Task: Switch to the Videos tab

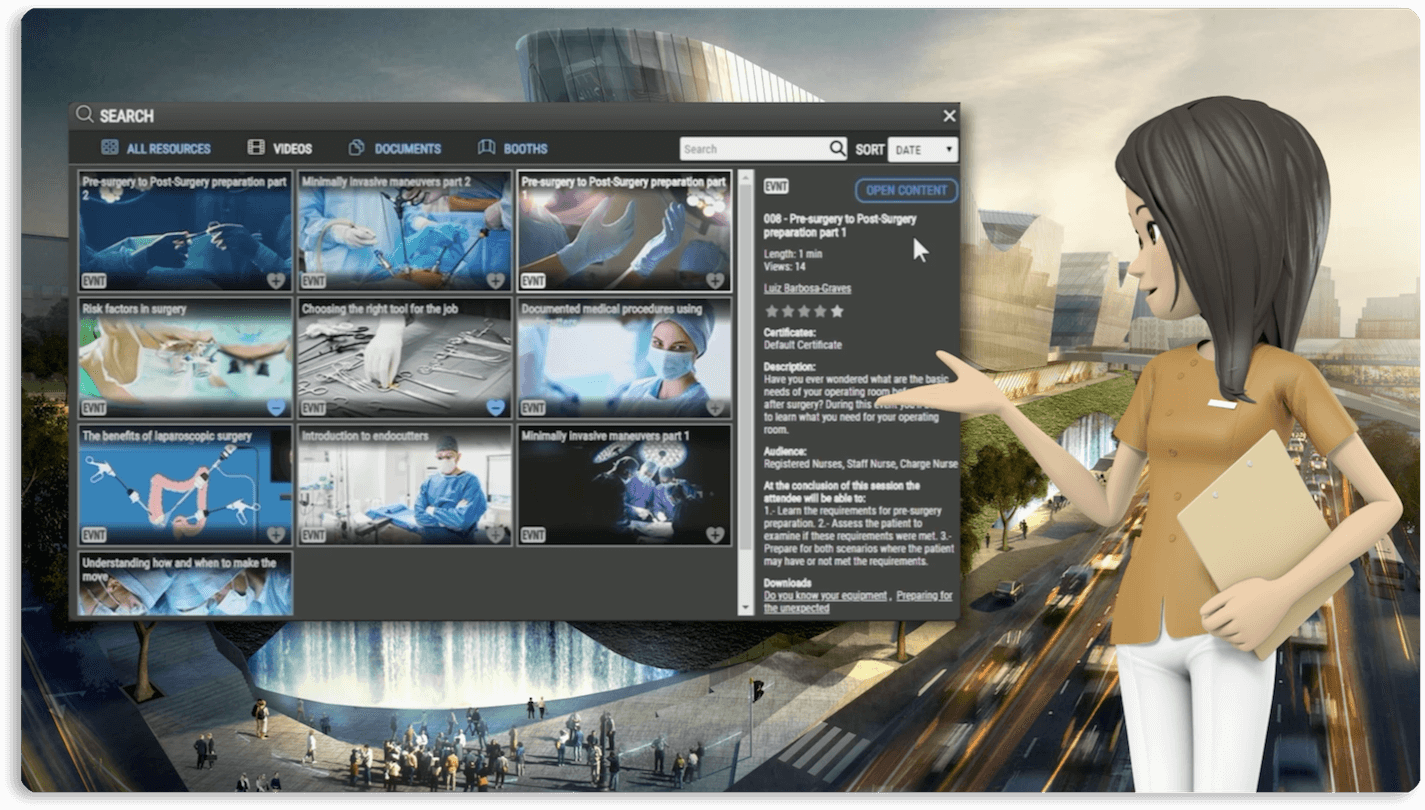Action: click(291, 149)
